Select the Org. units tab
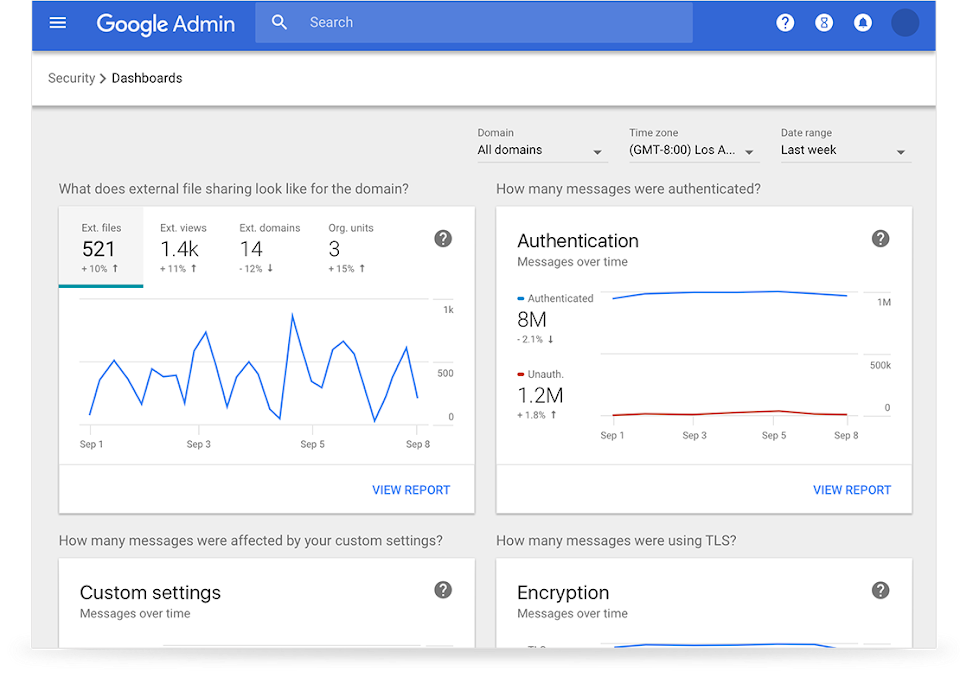The width and height of the screenshot is (960, 678). [x=350, y=247]
